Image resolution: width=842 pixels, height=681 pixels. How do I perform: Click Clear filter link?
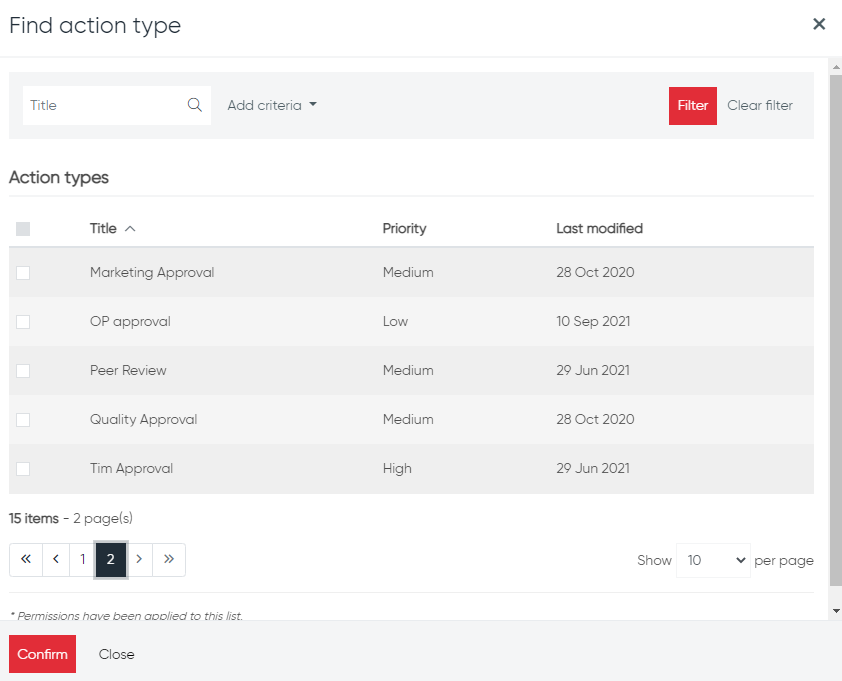[759, 105]
